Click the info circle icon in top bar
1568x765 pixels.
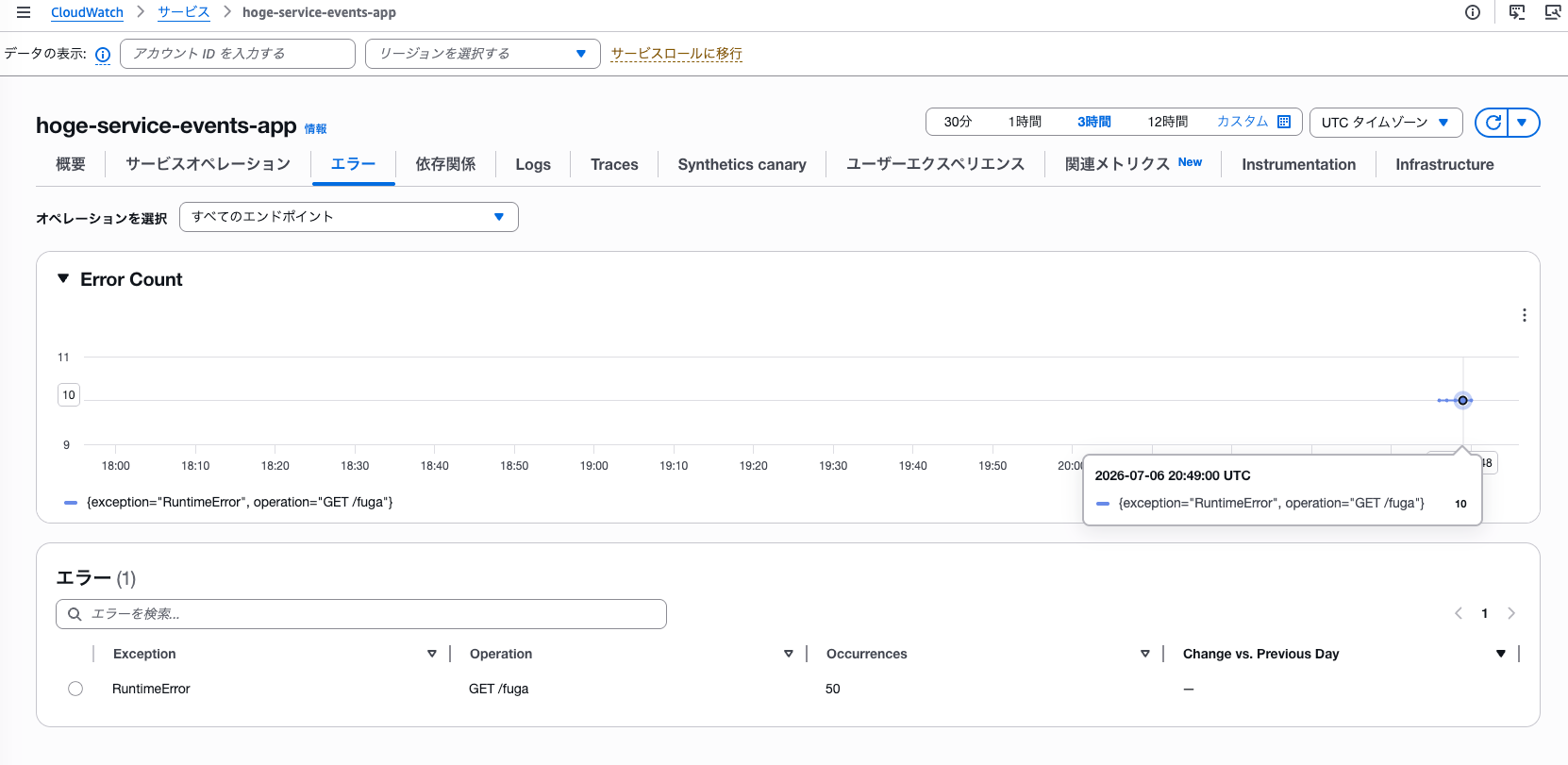[x=1473, y=12]
